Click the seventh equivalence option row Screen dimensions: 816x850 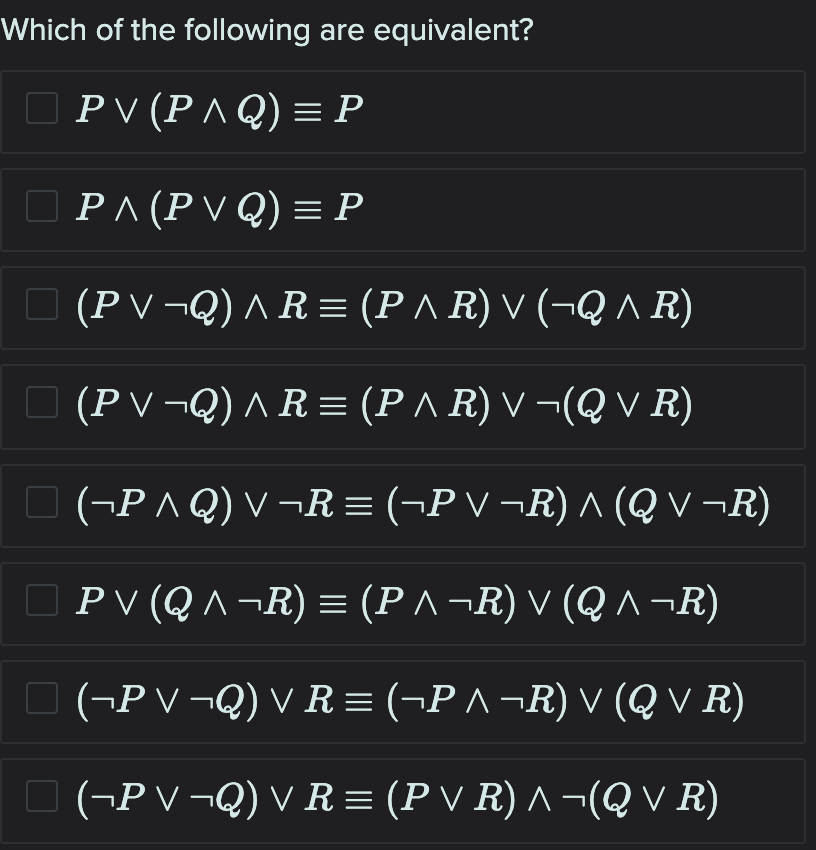pos(400,702)
